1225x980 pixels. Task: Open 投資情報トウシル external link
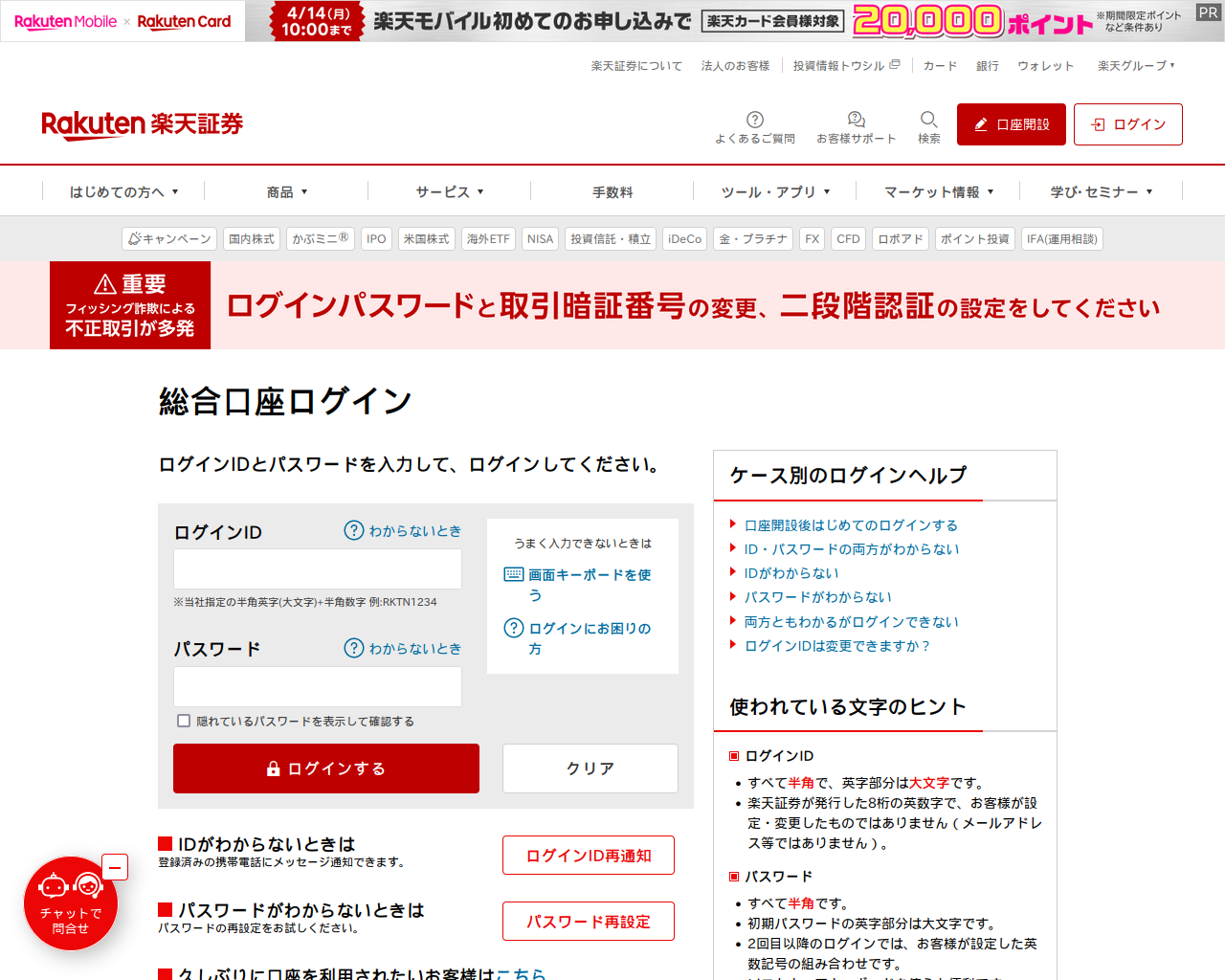(x=846, y=66)
